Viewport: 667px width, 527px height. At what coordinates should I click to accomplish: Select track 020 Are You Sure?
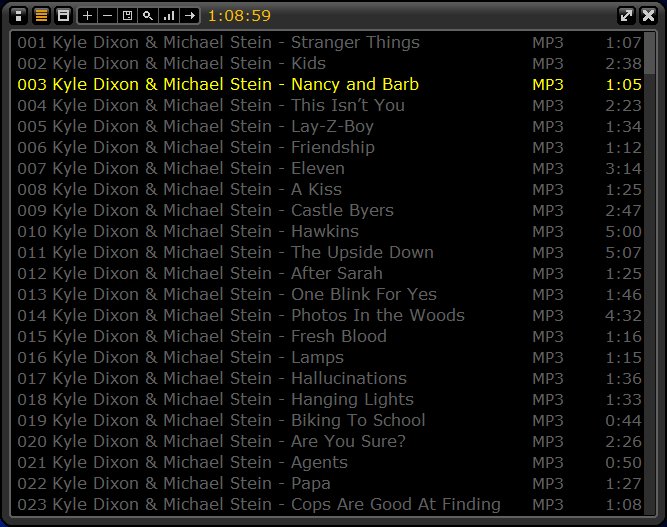point(327,442)
